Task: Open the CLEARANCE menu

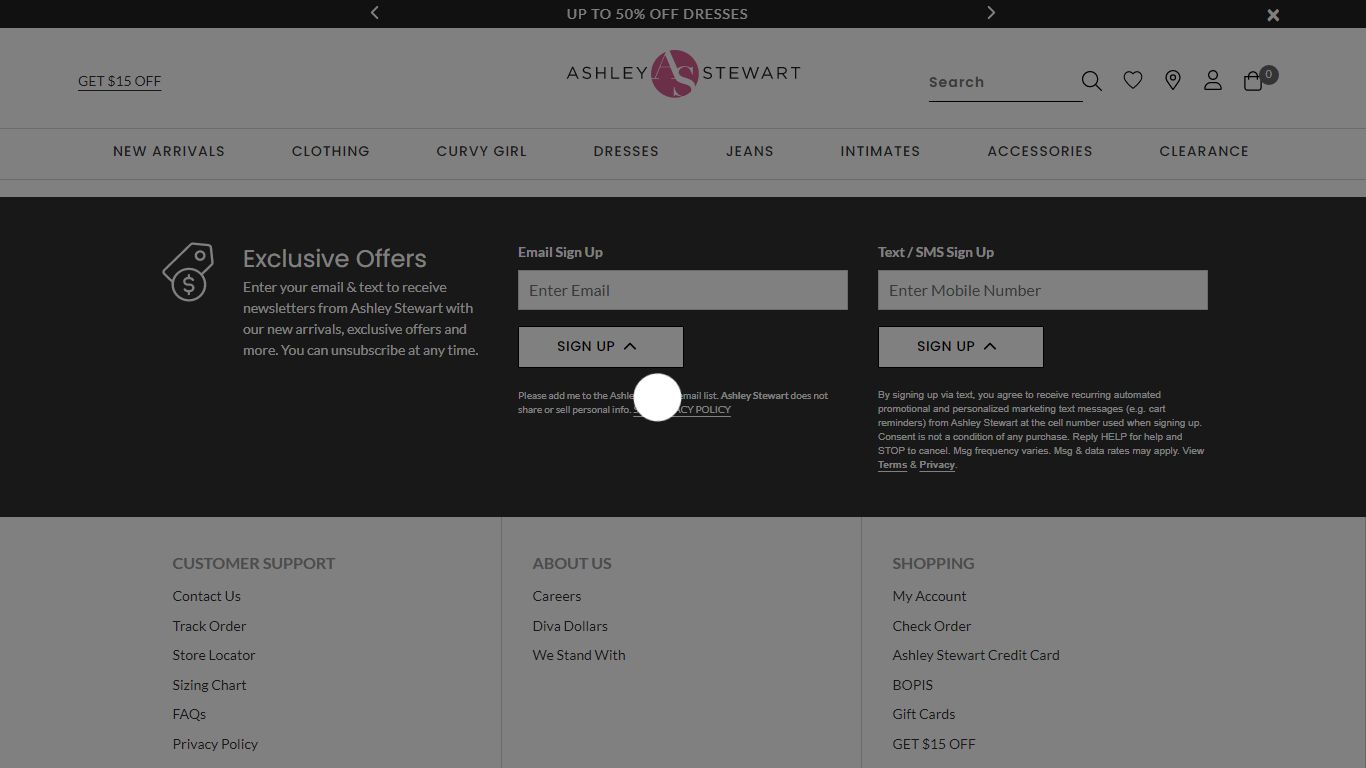Action: [x=1203, y=151]
